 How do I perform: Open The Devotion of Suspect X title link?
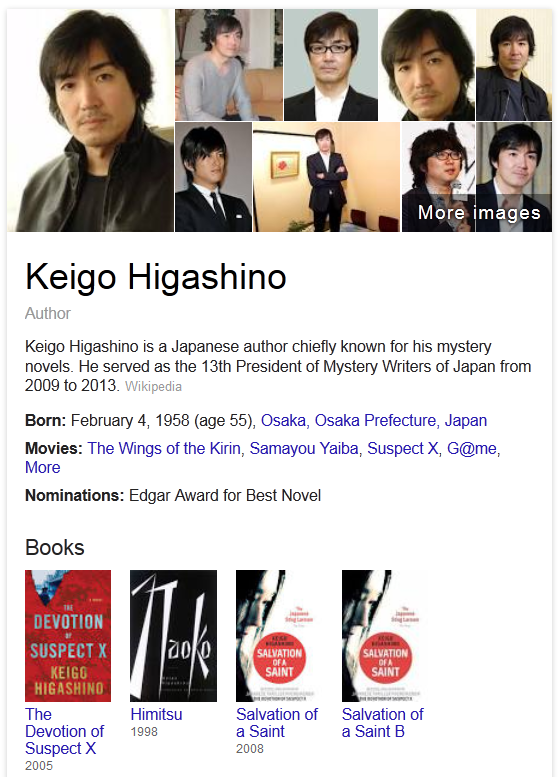tap(65, 731)
